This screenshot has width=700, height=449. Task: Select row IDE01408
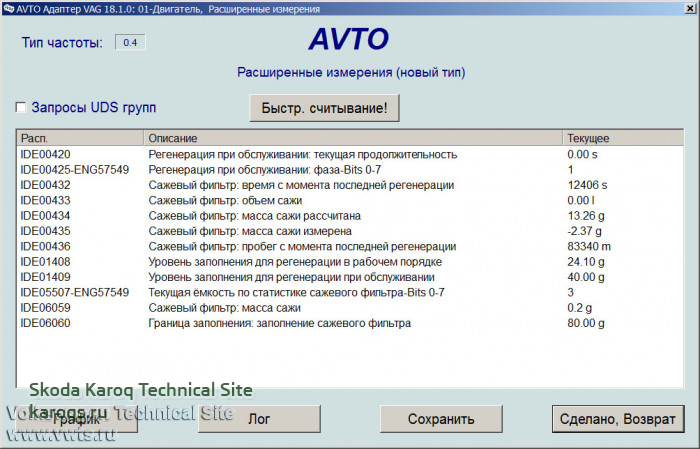(350, 262)
